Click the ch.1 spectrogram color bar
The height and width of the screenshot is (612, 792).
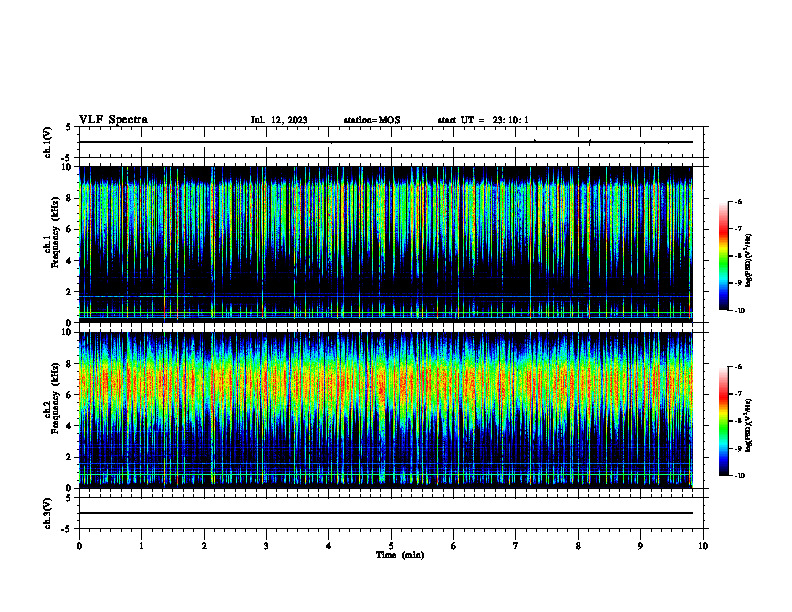click(x=723, y=256)
